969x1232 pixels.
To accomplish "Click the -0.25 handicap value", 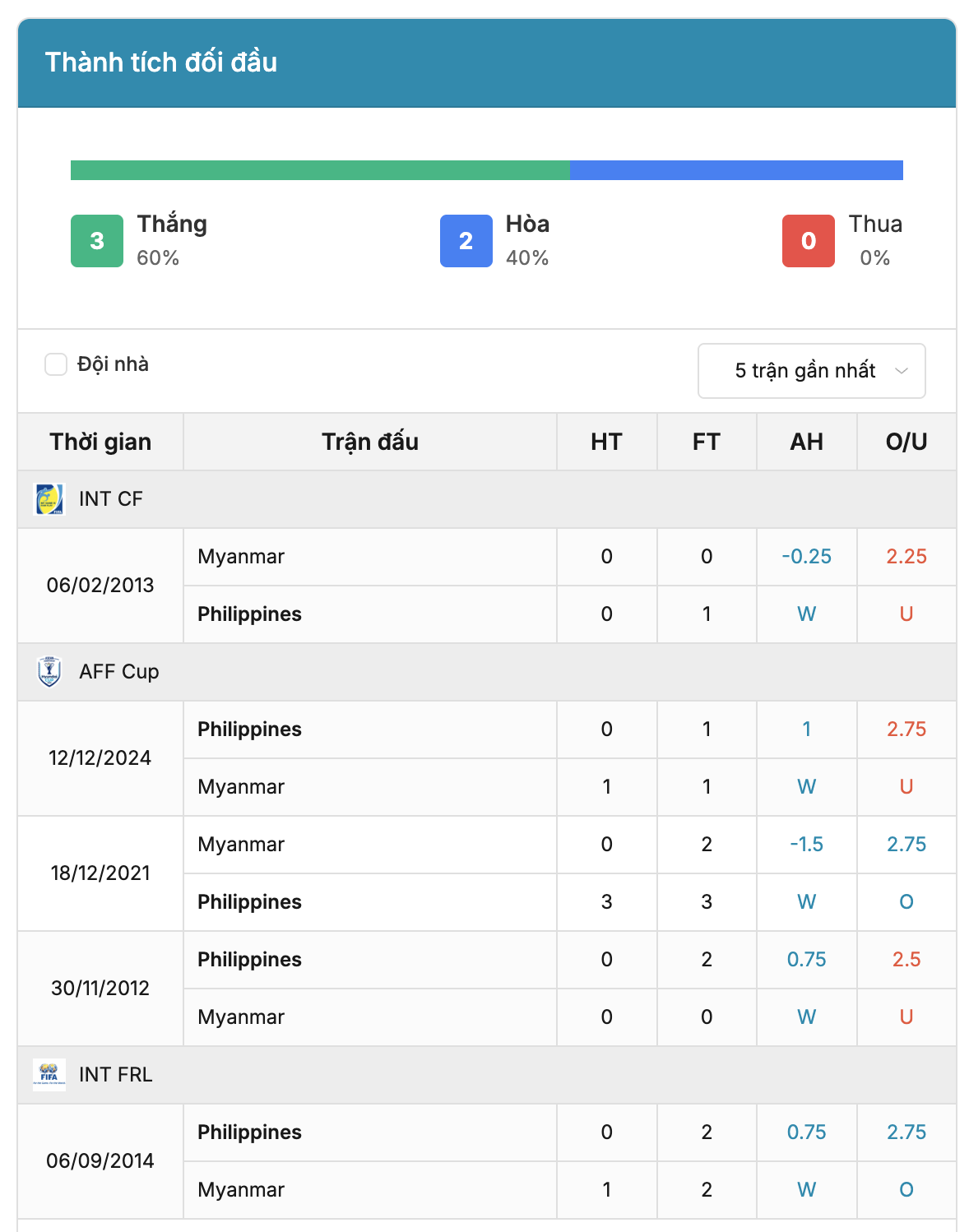I will (807, 557).
